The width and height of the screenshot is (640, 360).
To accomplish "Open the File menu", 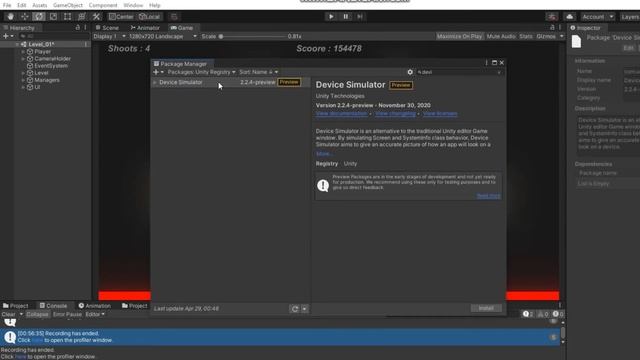I will 7,5.
